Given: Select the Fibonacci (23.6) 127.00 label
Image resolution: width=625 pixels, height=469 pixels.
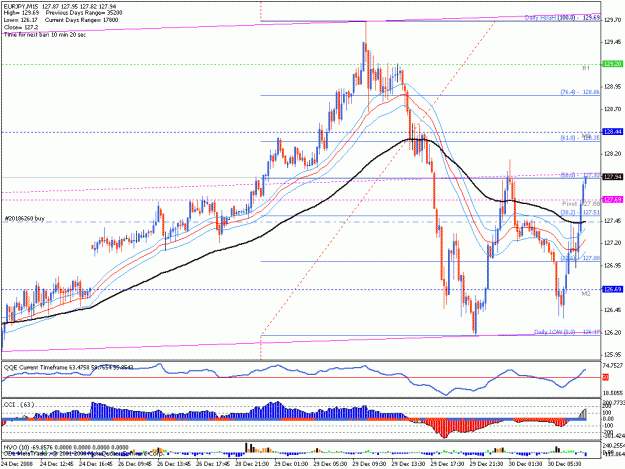Looking at the screenshot, I should tap(580, 258).
